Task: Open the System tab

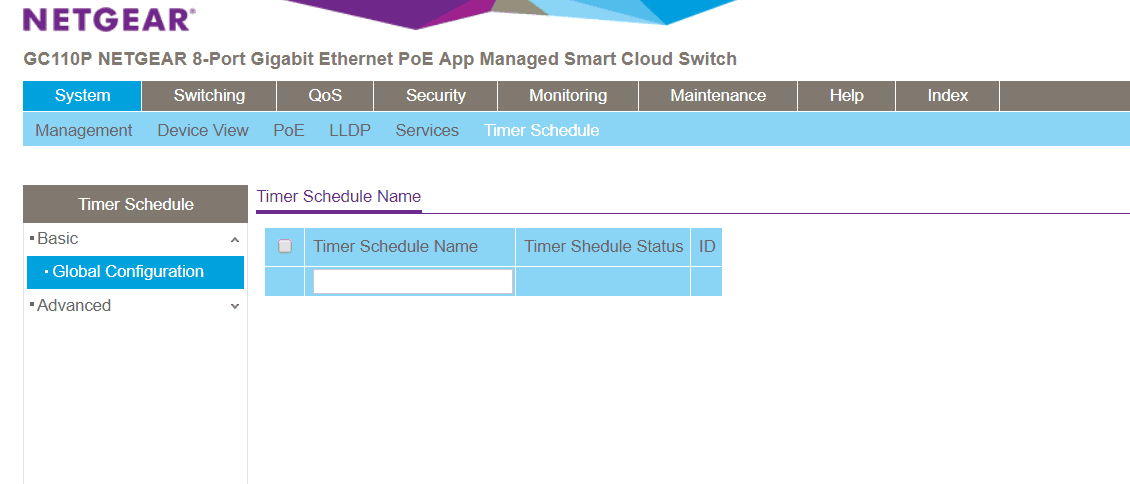Action: [82, 96]
